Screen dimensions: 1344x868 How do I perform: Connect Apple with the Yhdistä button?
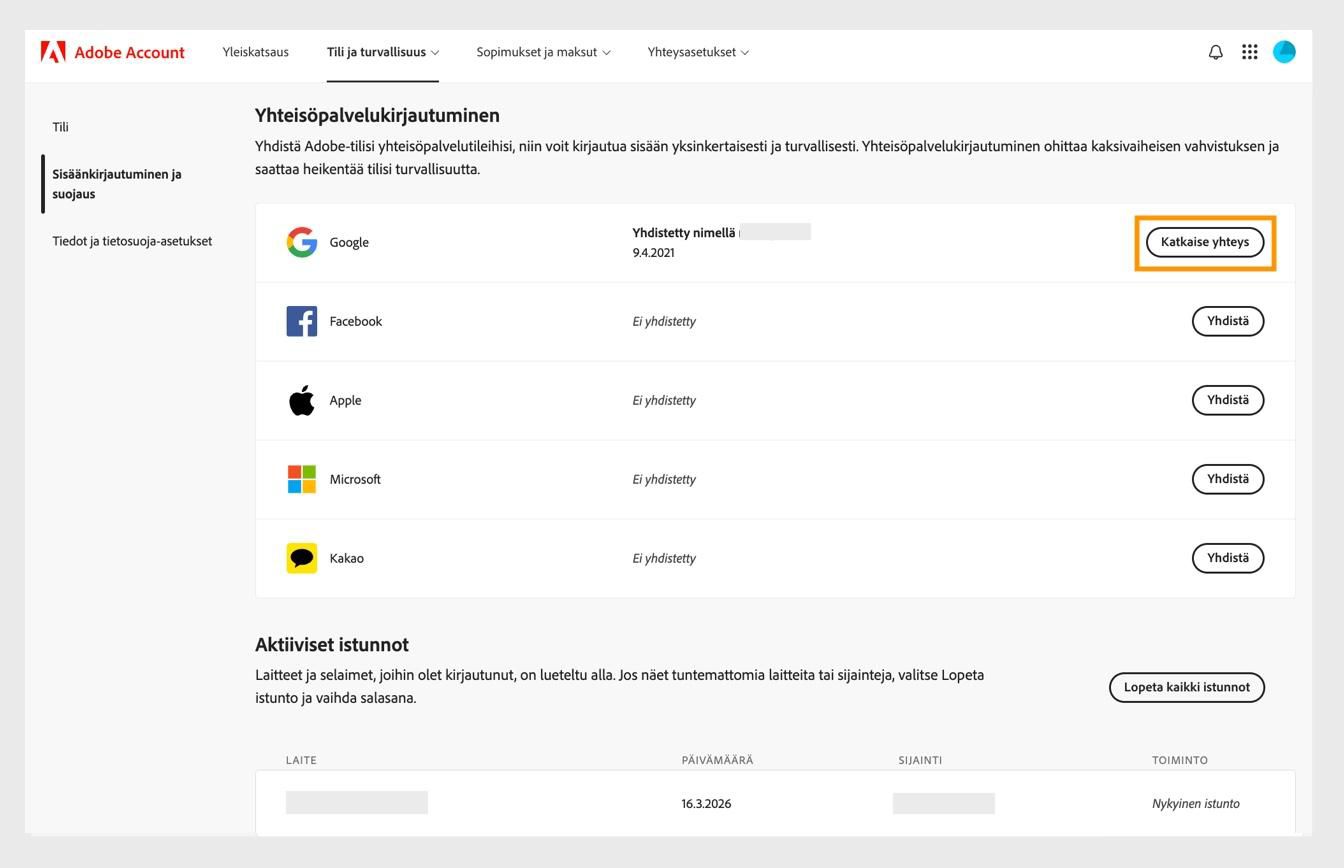(x=1227, y=399)
